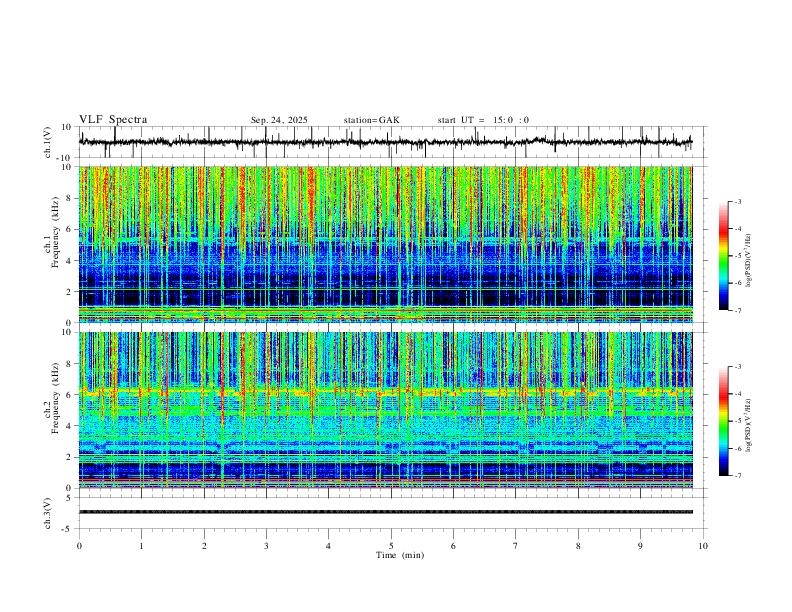The height and width of the screenshot is (612, 792).
Task: Click the ch.1 color bar's log(PSD) label
Action: coord(749,261)
